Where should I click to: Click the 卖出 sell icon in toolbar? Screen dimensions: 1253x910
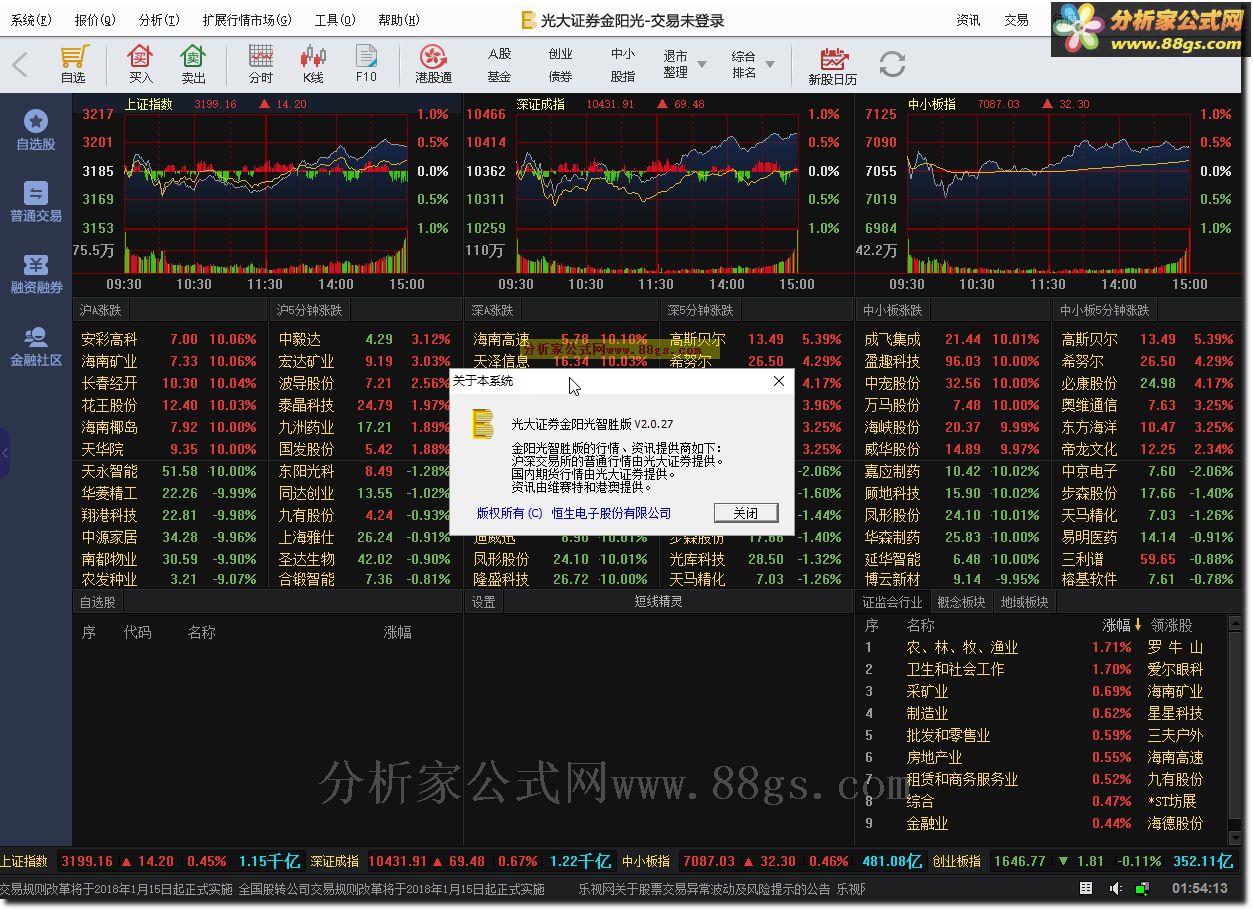click(x=193, y=65)
